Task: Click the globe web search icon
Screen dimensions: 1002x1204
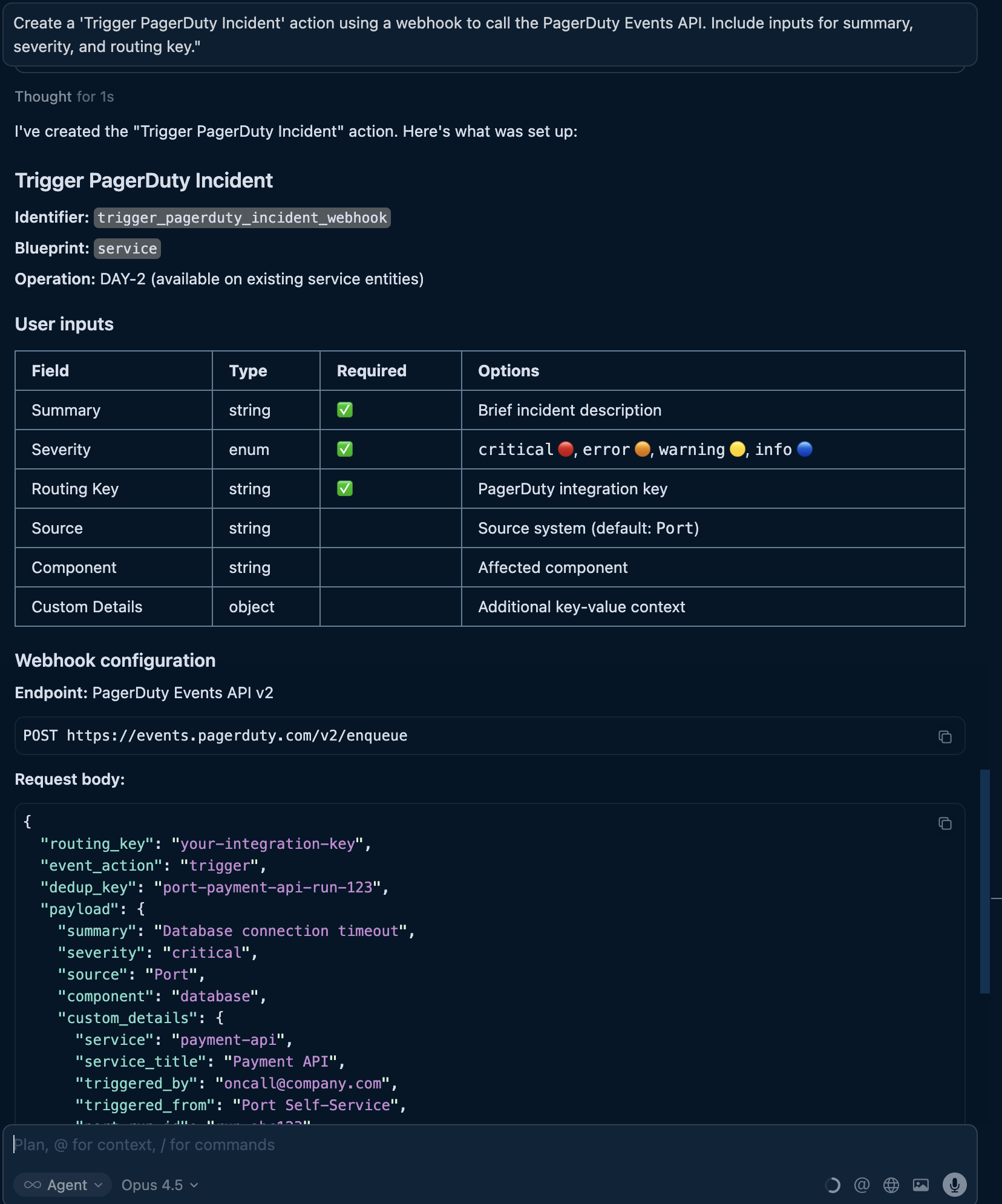Action: point(891,1185)
